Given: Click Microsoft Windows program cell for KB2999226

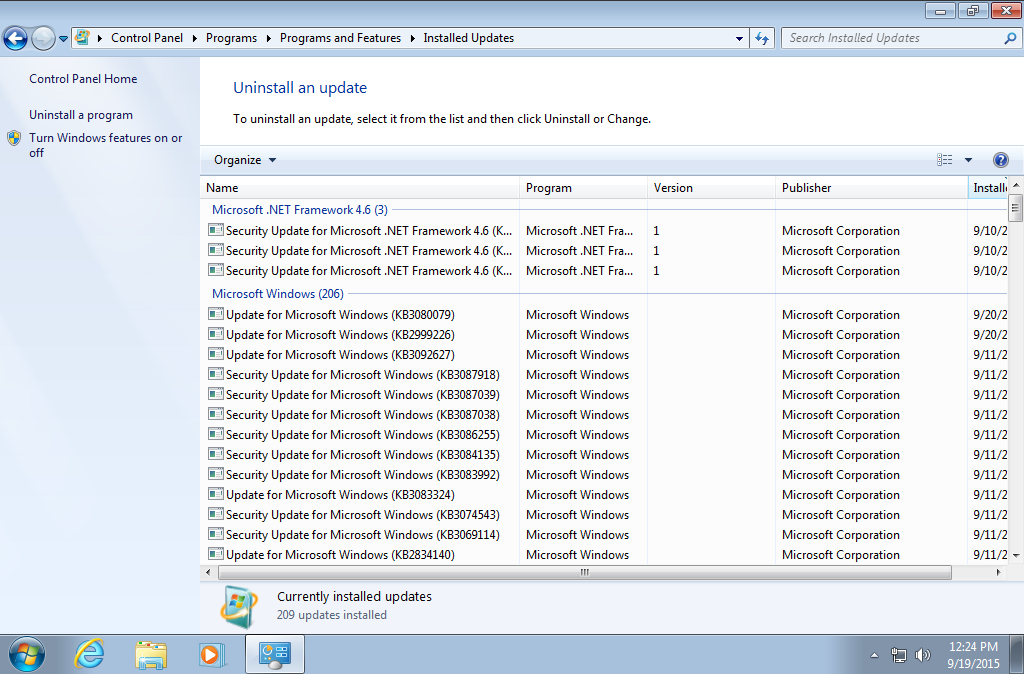Looking at the screenshot, I should (577, 335).
